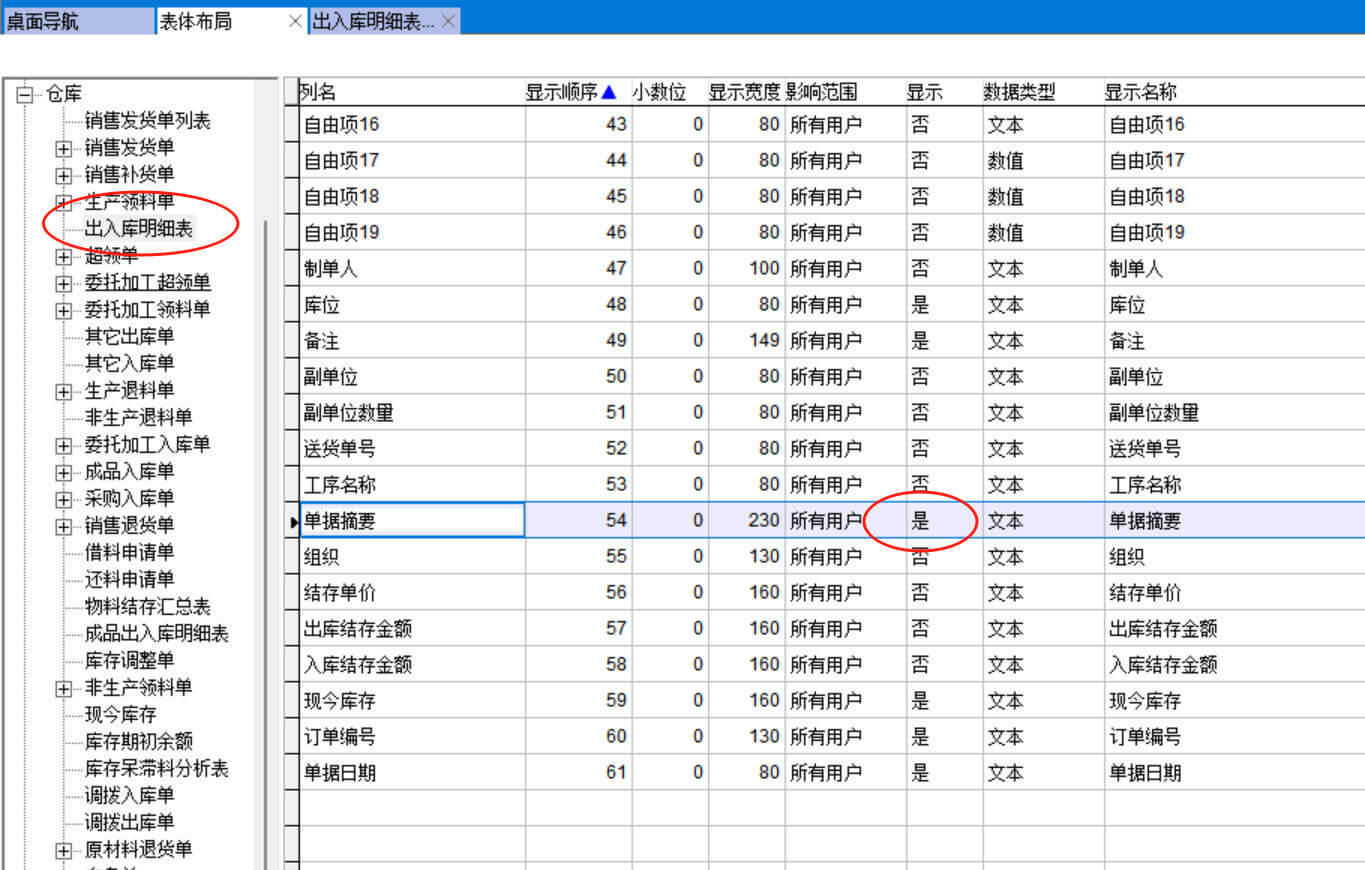
Task: Open 物料结存汇总表 in the tree
Action: tap(148, 607)
